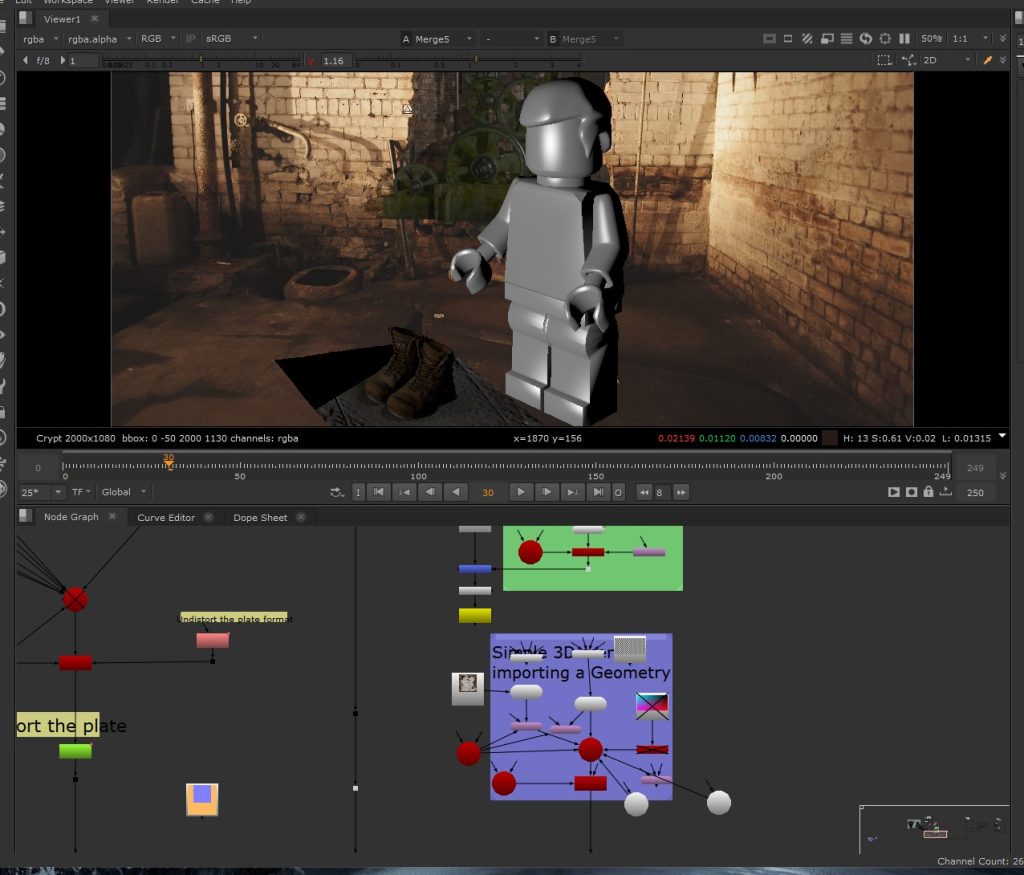The height and width of the screenshot is (875, 1024).
Task: Open the Dope Sheet tab
Action: [x=260, y=517]
